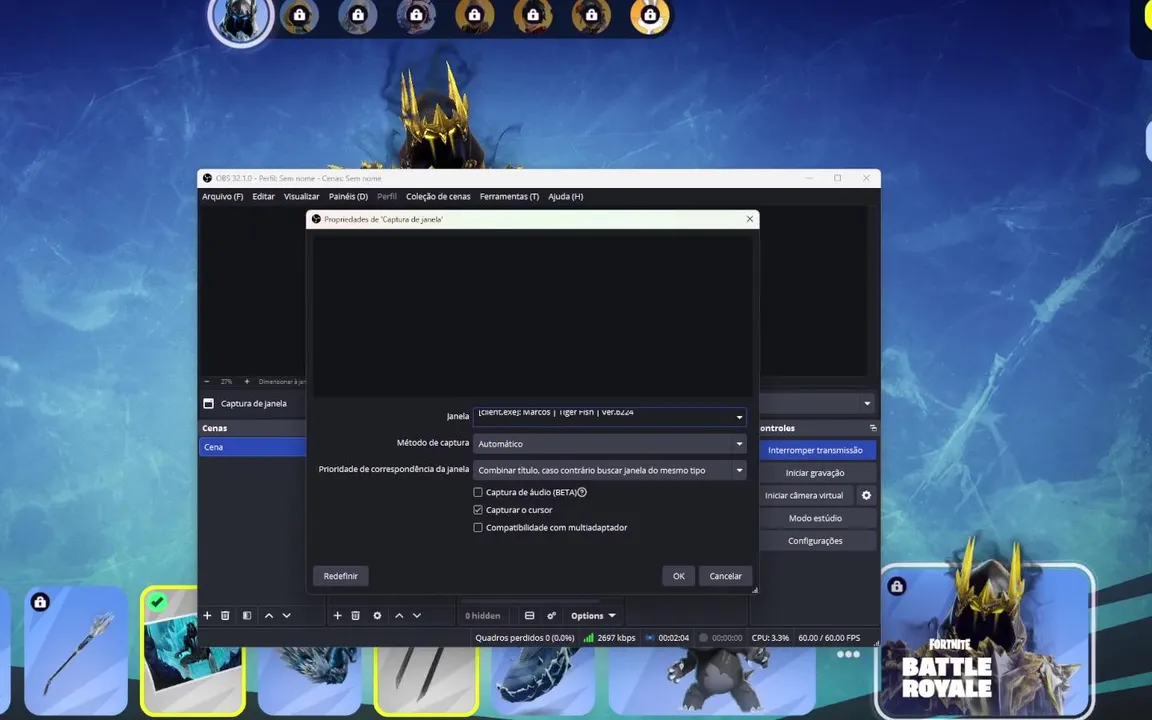Expand the dropdown arrow above the Controles panel
Viewport: 1152px width, 720px height.
867,403
